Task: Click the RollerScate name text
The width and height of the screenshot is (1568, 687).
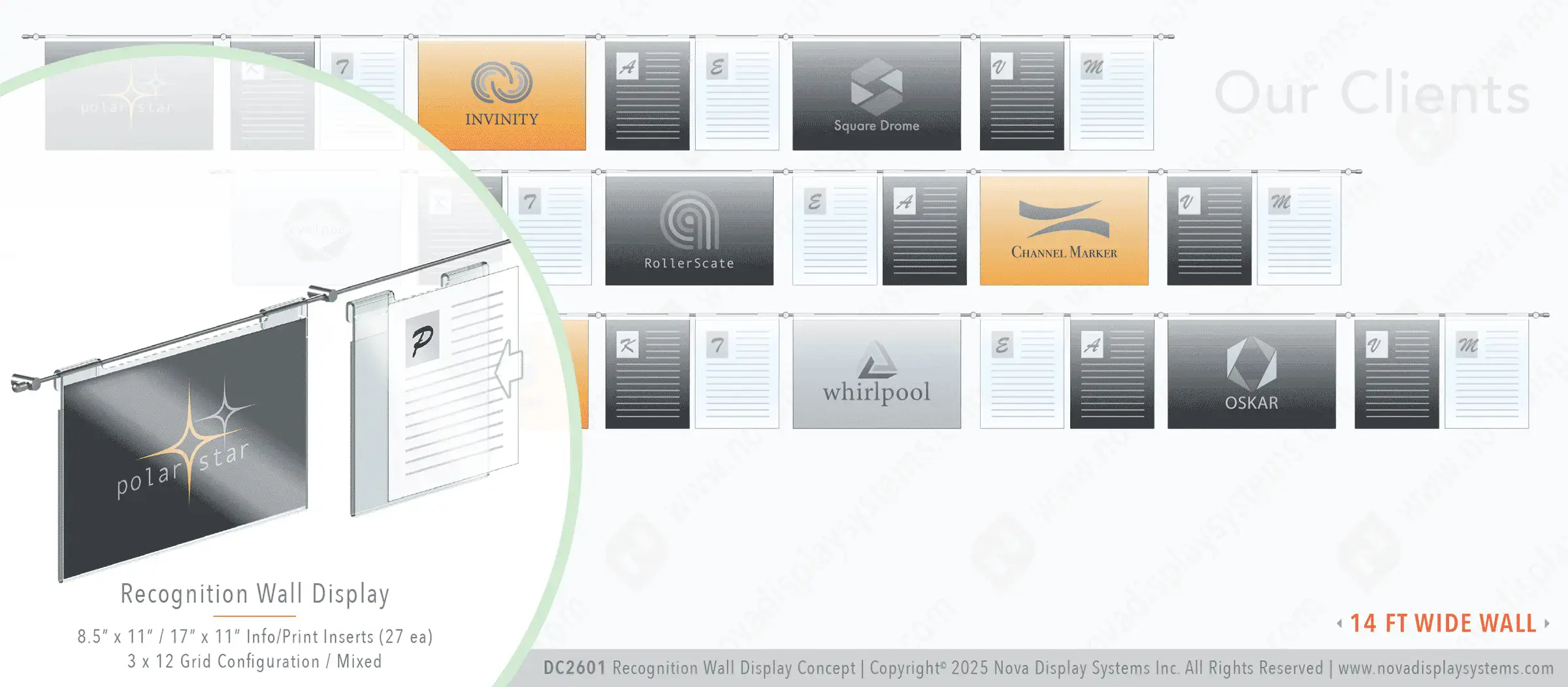Action: click(x=689, y=263)
